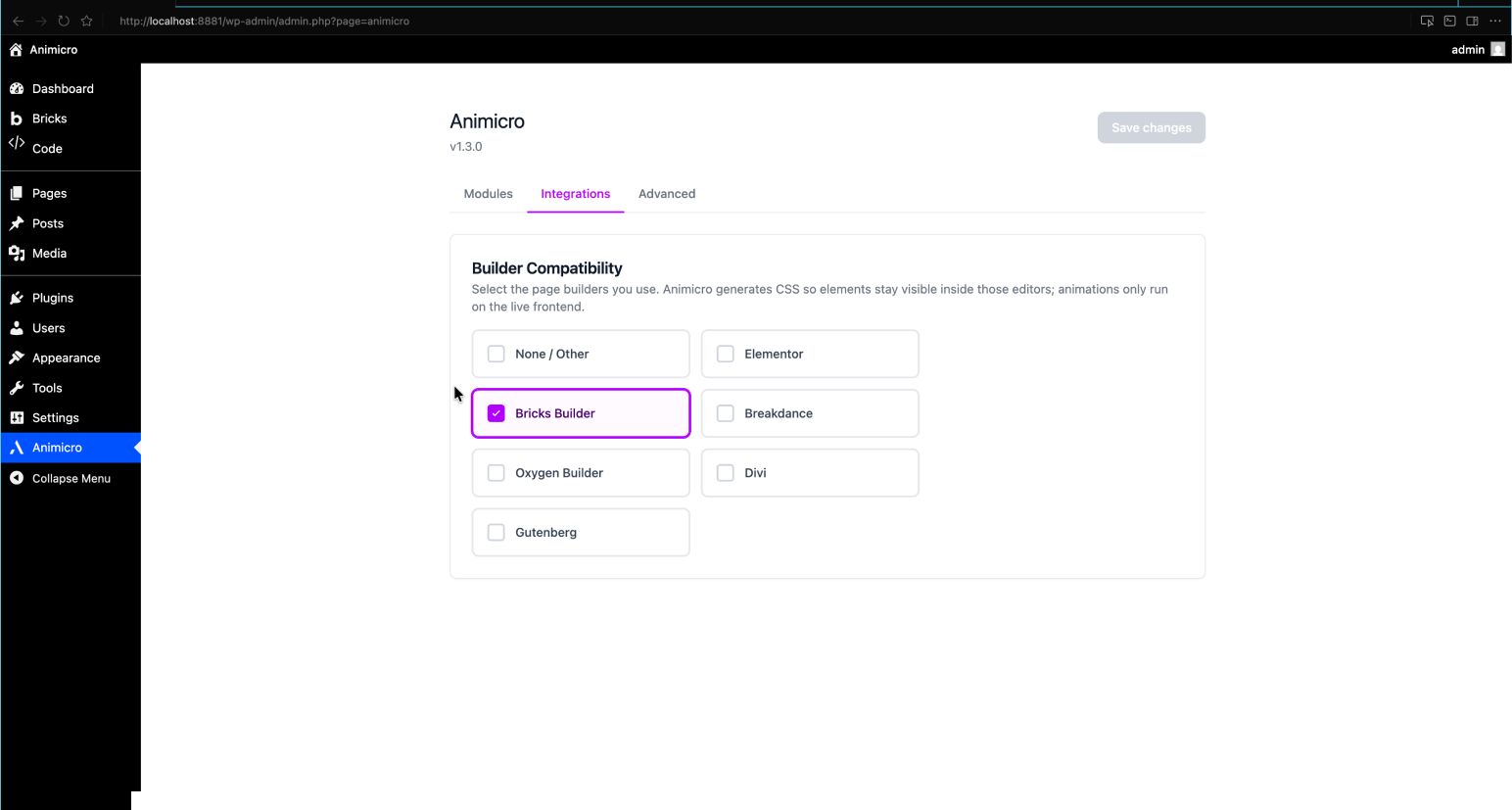1512x810 pixels.
Task: Click the Code label in sidebar
Action: click(x=47, y=149)
